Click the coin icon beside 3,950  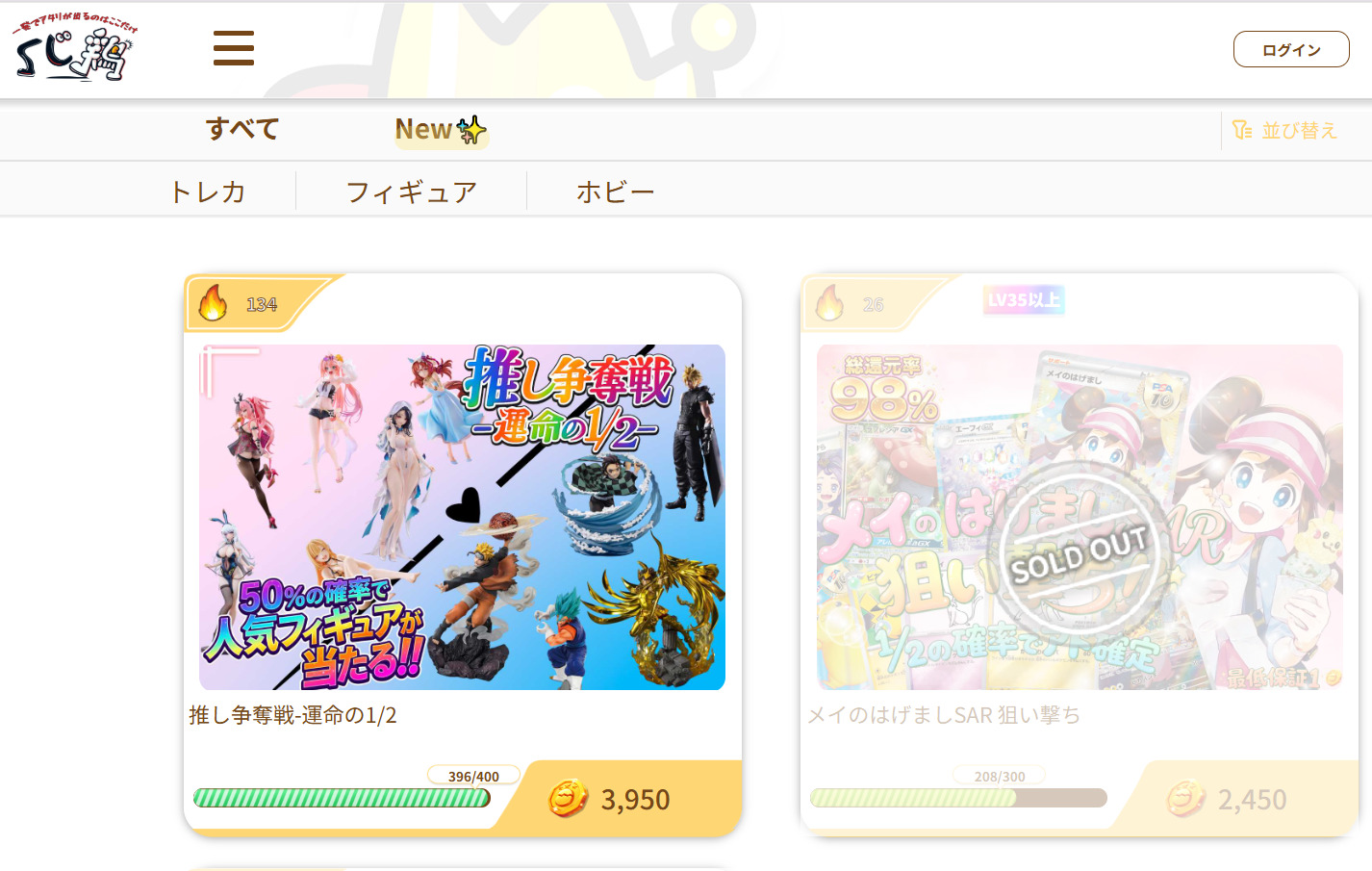pyautogui.click(x=568, y=798)
